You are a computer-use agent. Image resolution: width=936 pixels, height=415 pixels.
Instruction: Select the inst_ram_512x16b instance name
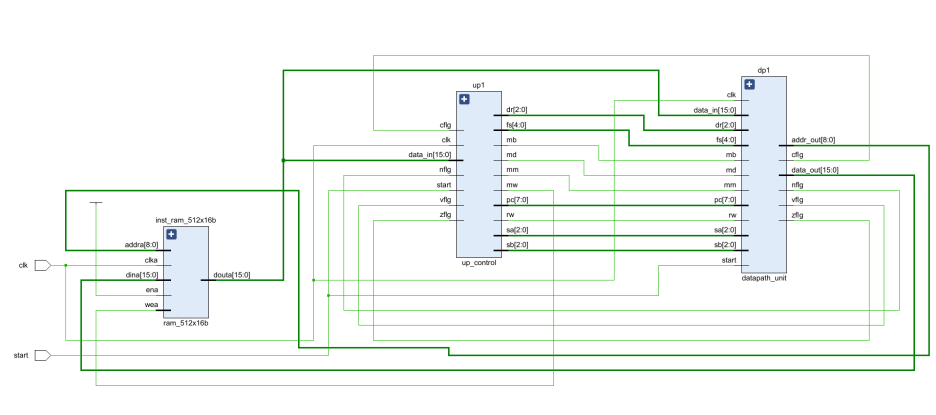(186, 220)
